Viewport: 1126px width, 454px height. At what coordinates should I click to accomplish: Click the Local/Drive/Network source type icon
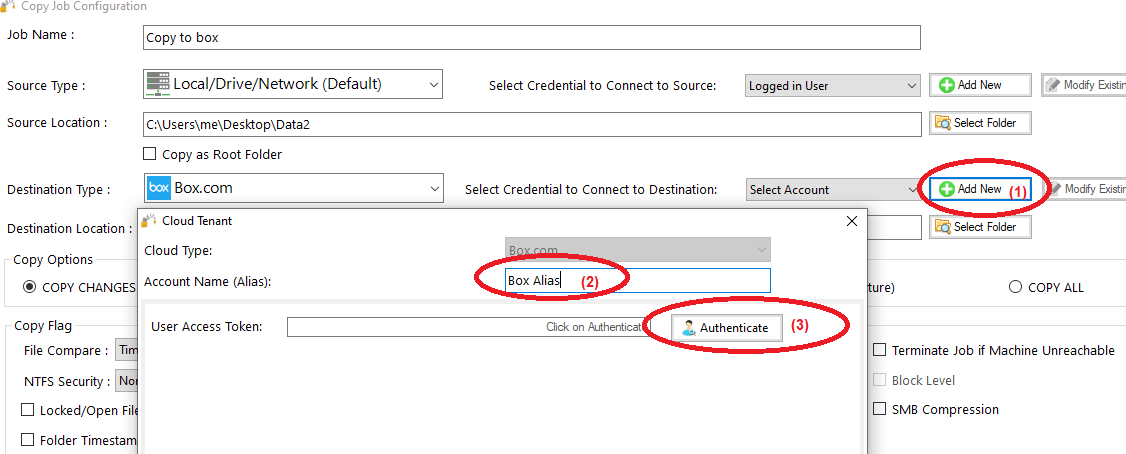click(x=158, y=84)
